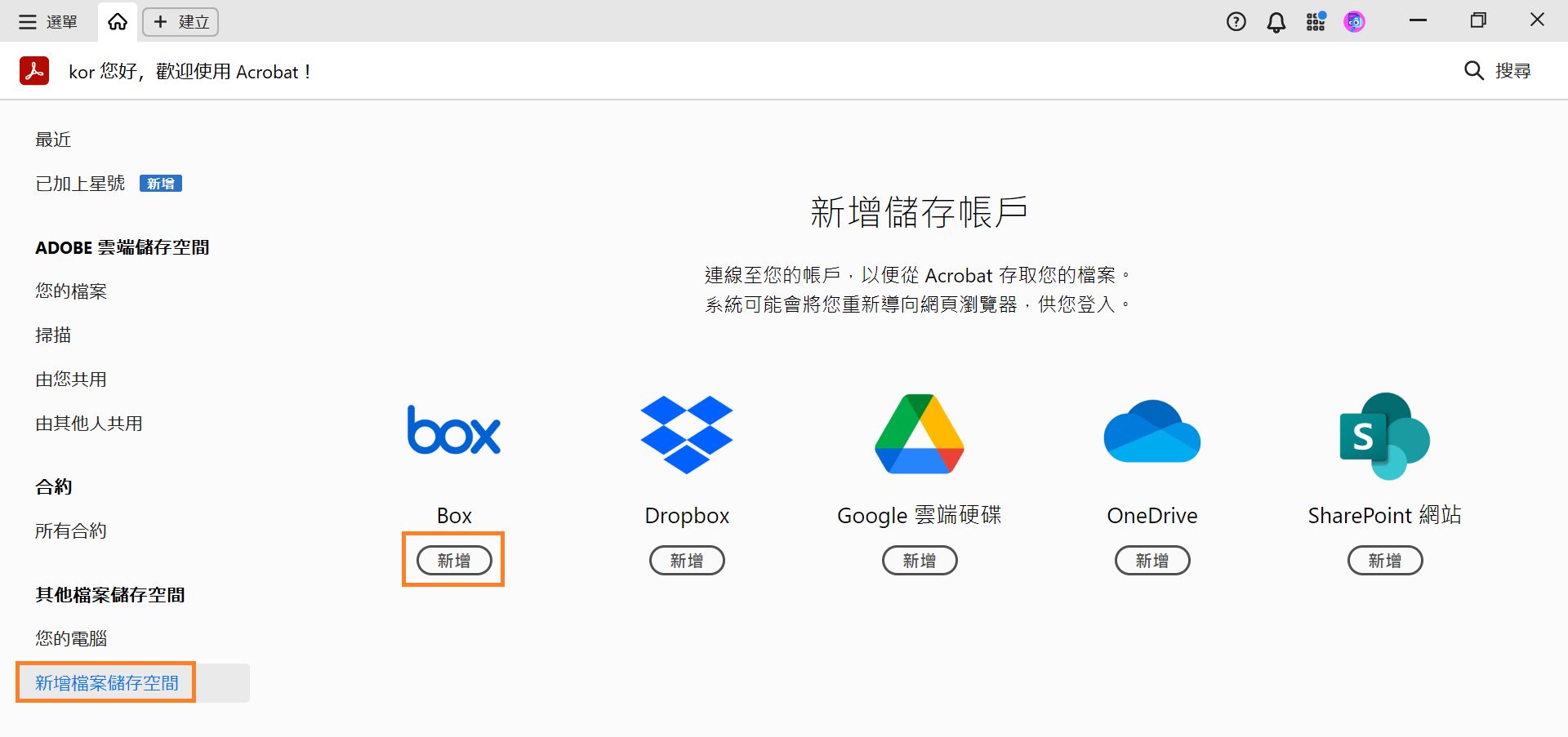Click the 建立 create button
This screenshot has height=737, width=1568.
point(180,21)
